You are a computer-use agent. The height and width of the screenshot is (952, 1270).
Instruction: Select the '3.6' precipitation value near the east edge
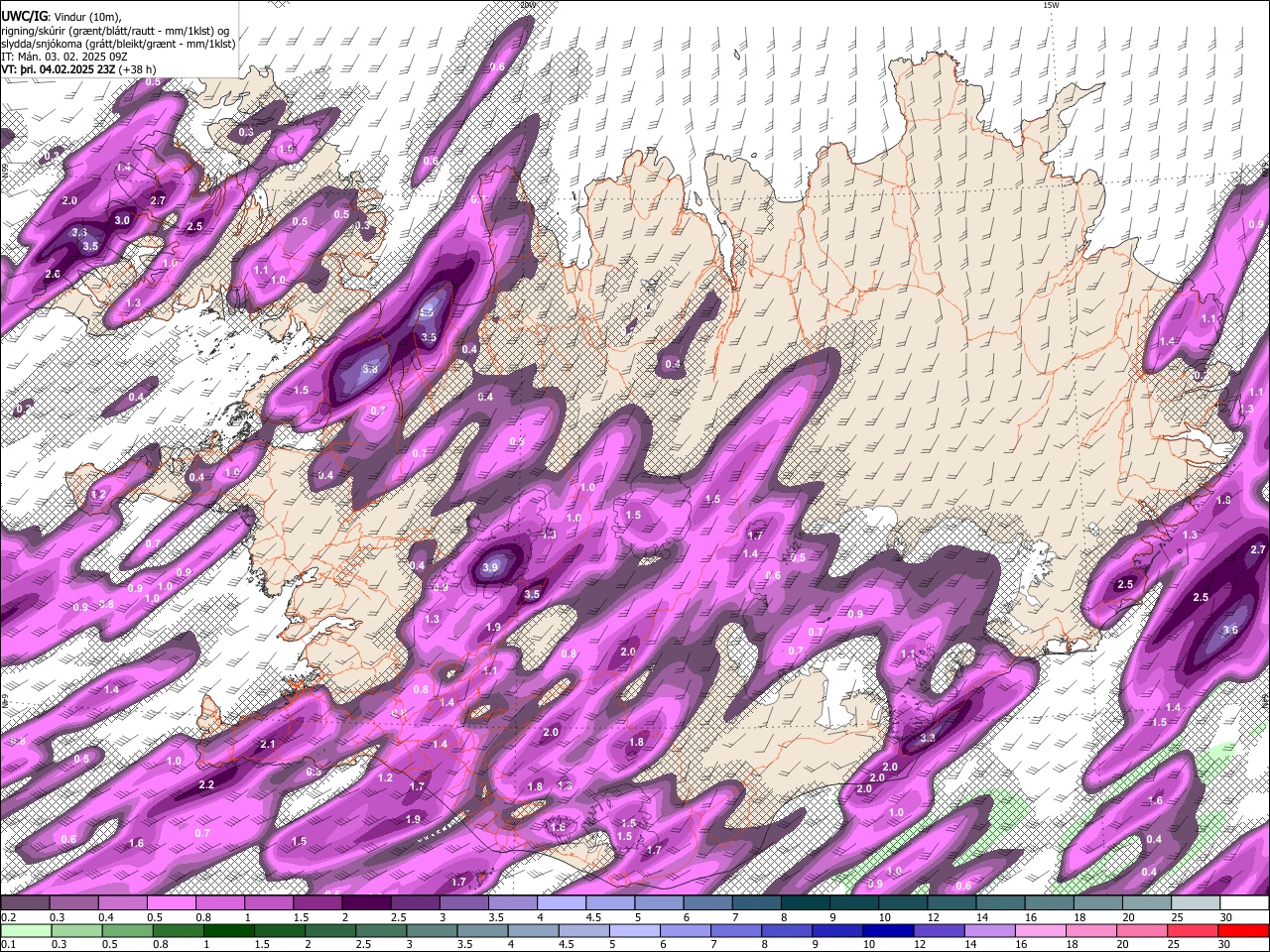1230,630
